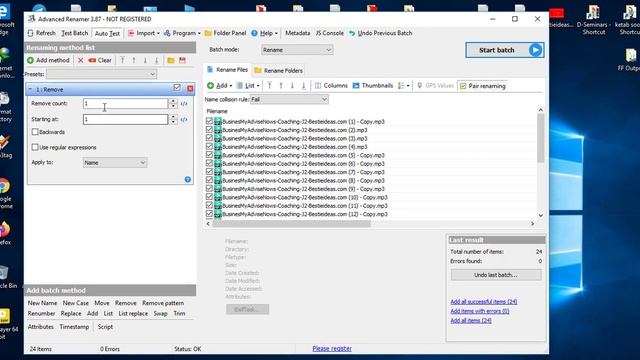Enable the Backwards checkbox
640x360 pixels.
pos(35,132)
